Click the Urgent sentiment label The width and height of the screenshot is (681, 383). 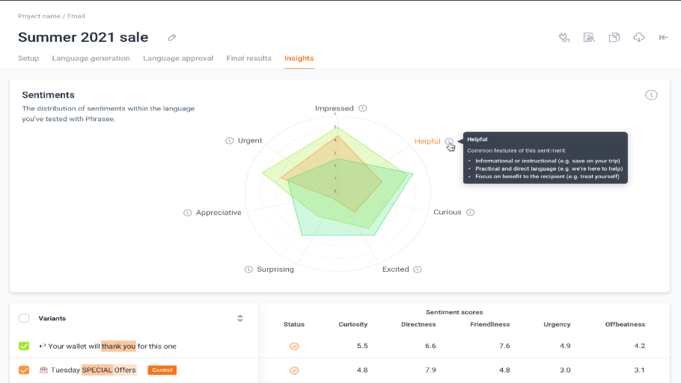click(x=250, y=140)
